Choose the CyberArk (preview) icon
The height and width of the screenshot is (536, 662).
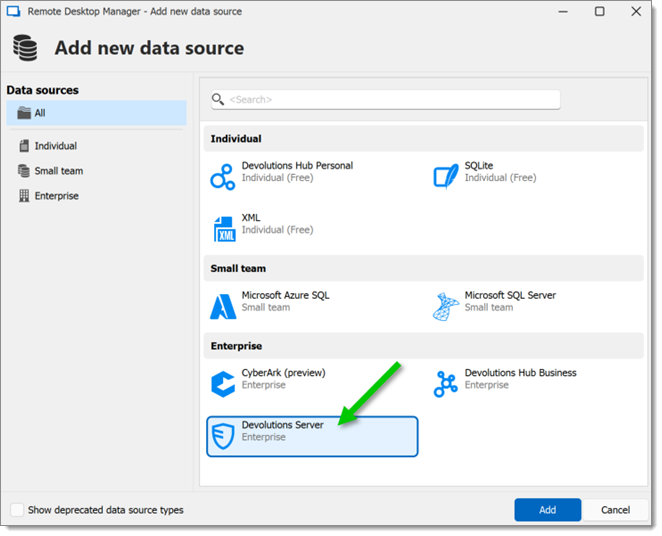[223, 384]
